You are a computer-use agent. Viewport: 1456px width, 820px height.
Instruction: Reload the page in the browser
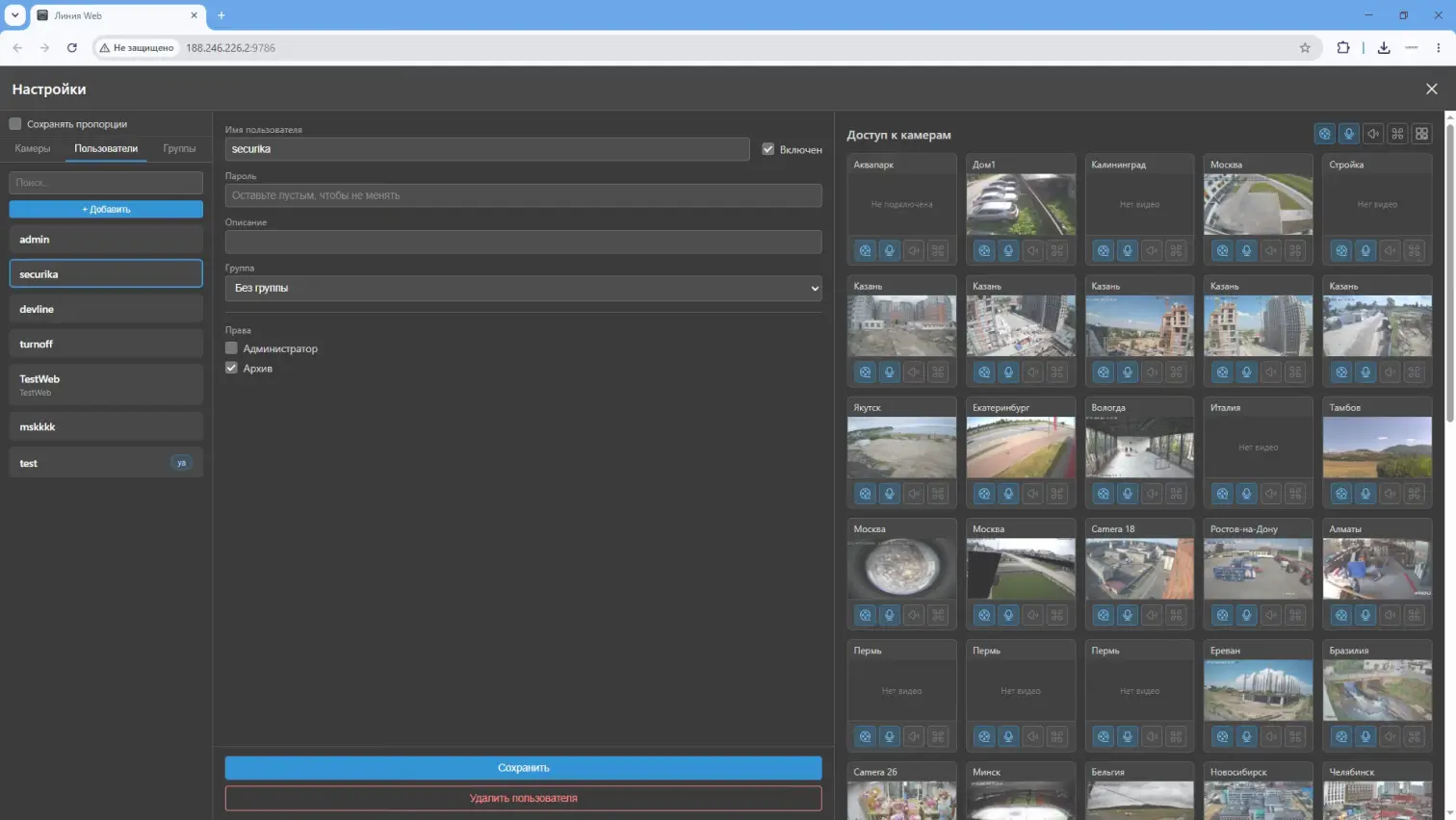click(71, 47)
